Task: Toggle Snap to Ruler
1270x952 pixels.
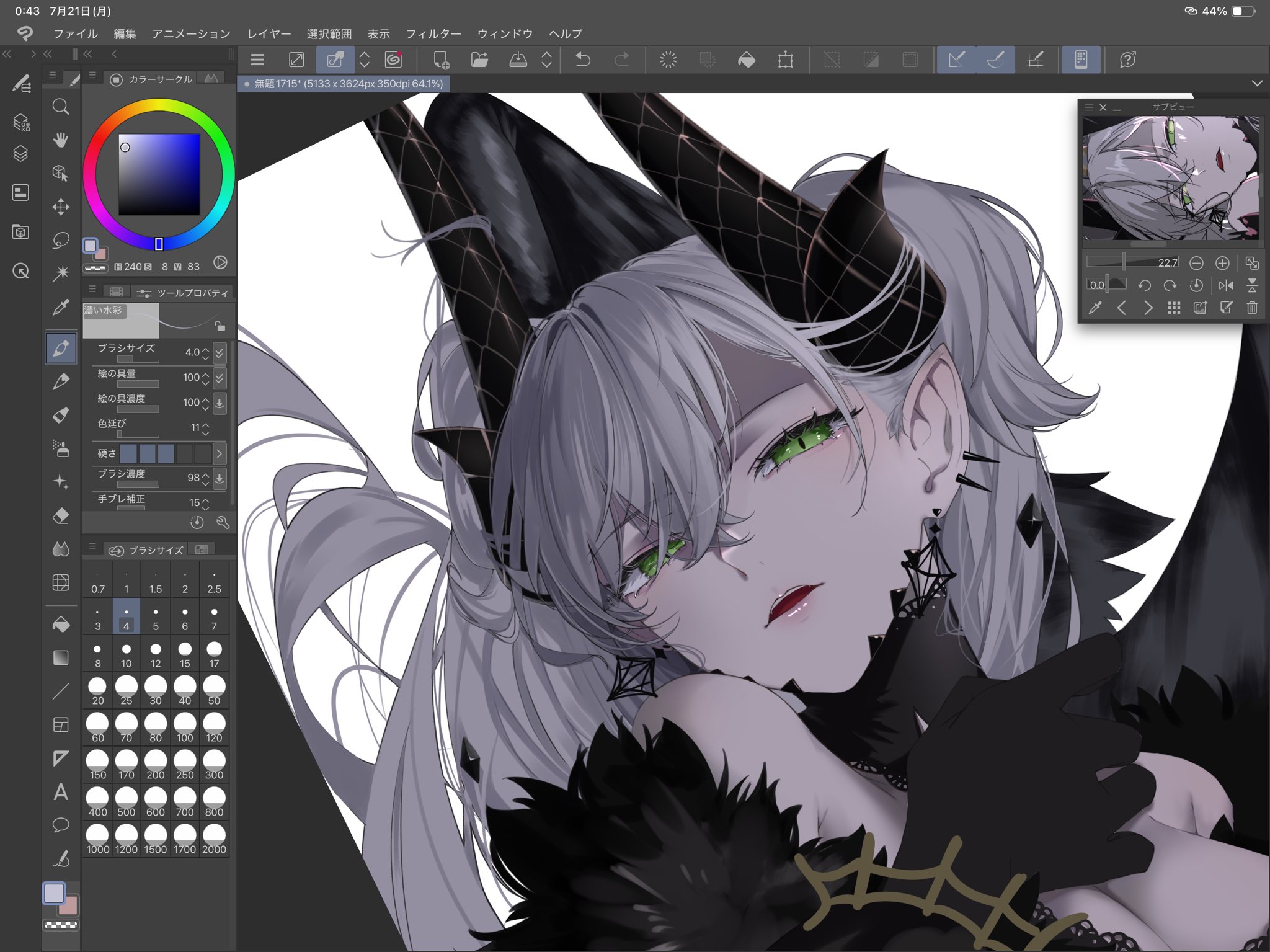Action: pyautogui.click(x=956, y=60)
